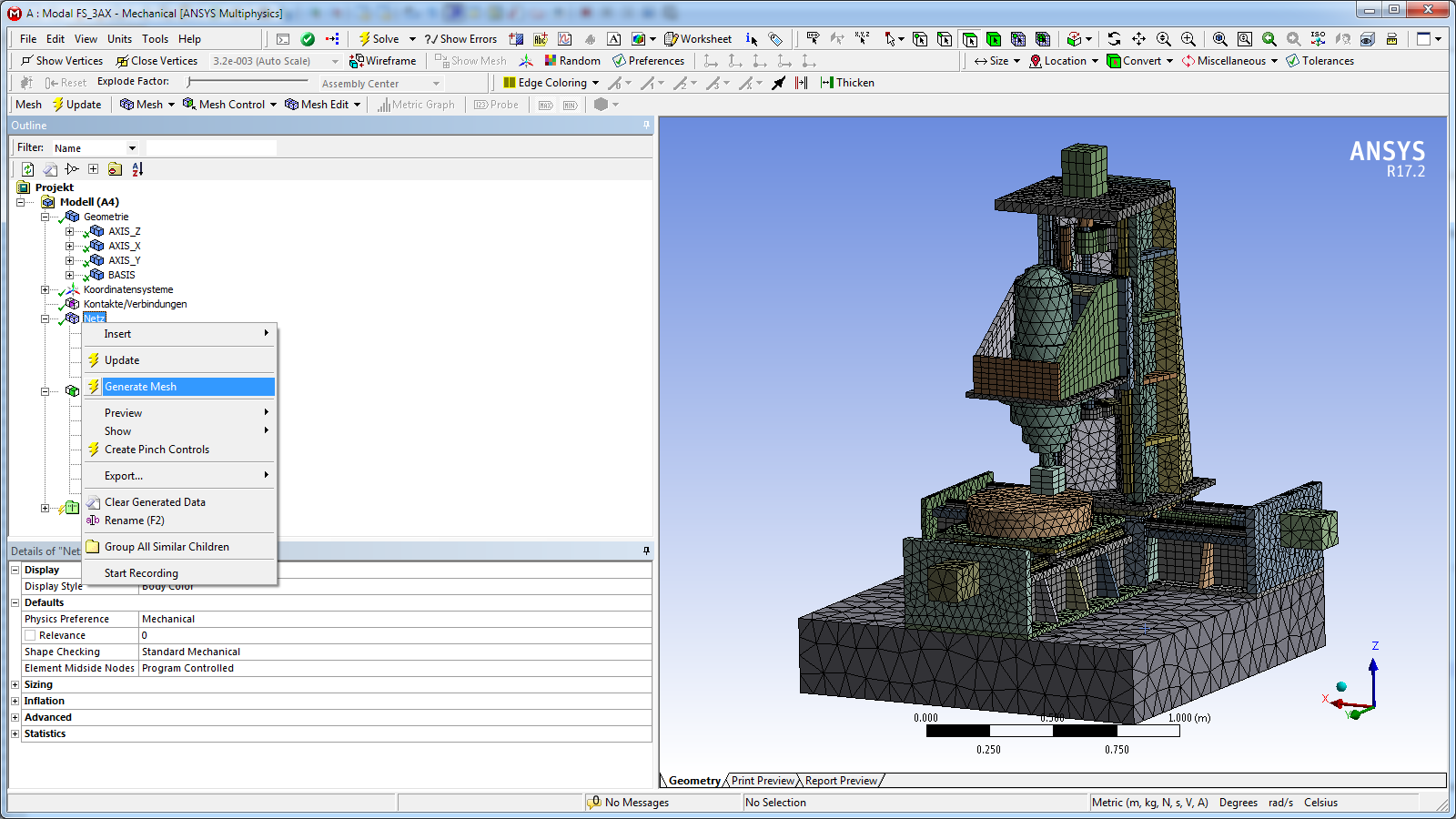Click the label tag icon

775,39
